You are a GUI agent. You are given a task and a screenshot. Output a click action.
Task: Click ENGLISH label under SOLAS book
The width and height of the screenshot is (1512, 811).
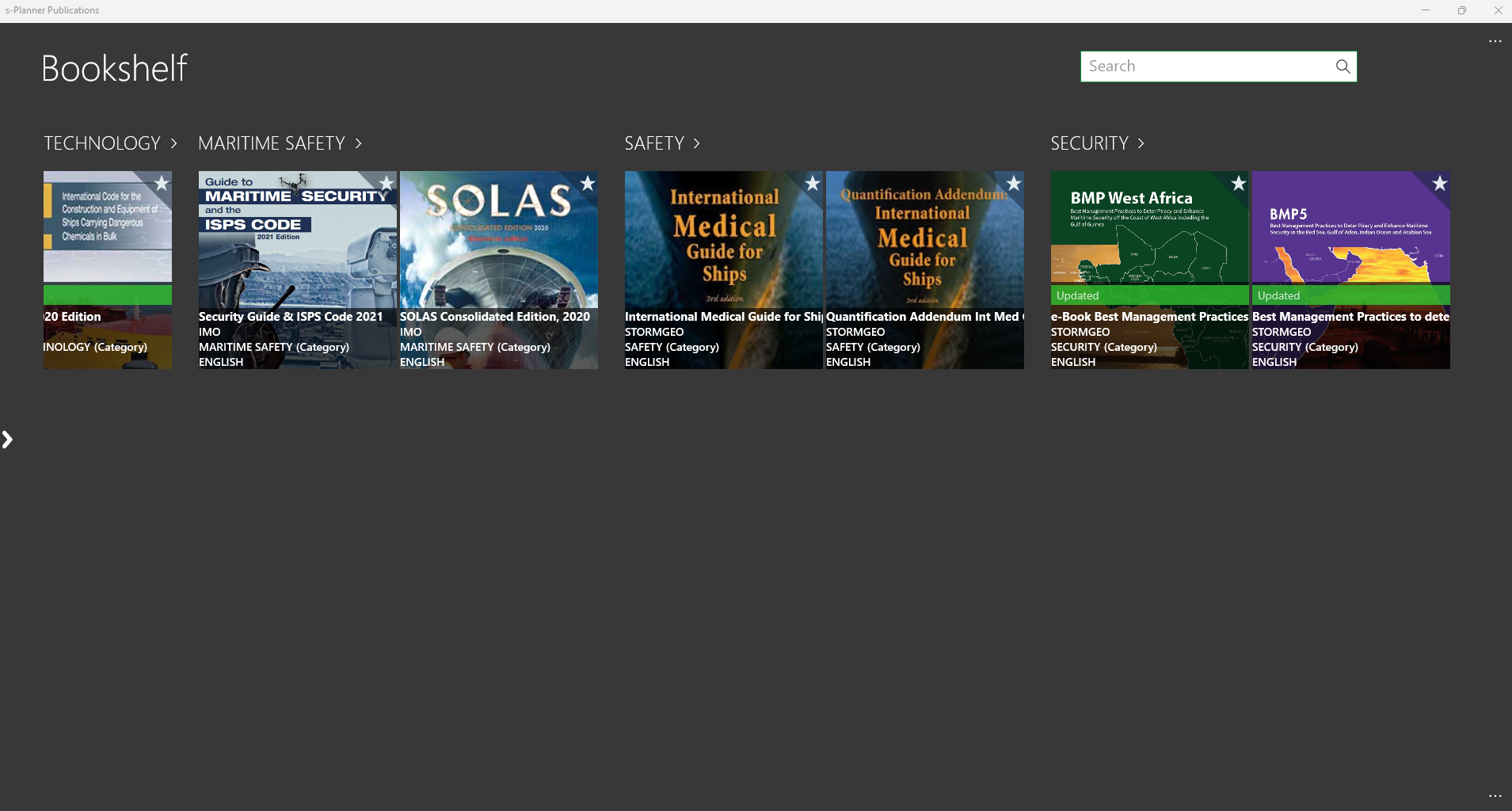[x=422, y=362]
